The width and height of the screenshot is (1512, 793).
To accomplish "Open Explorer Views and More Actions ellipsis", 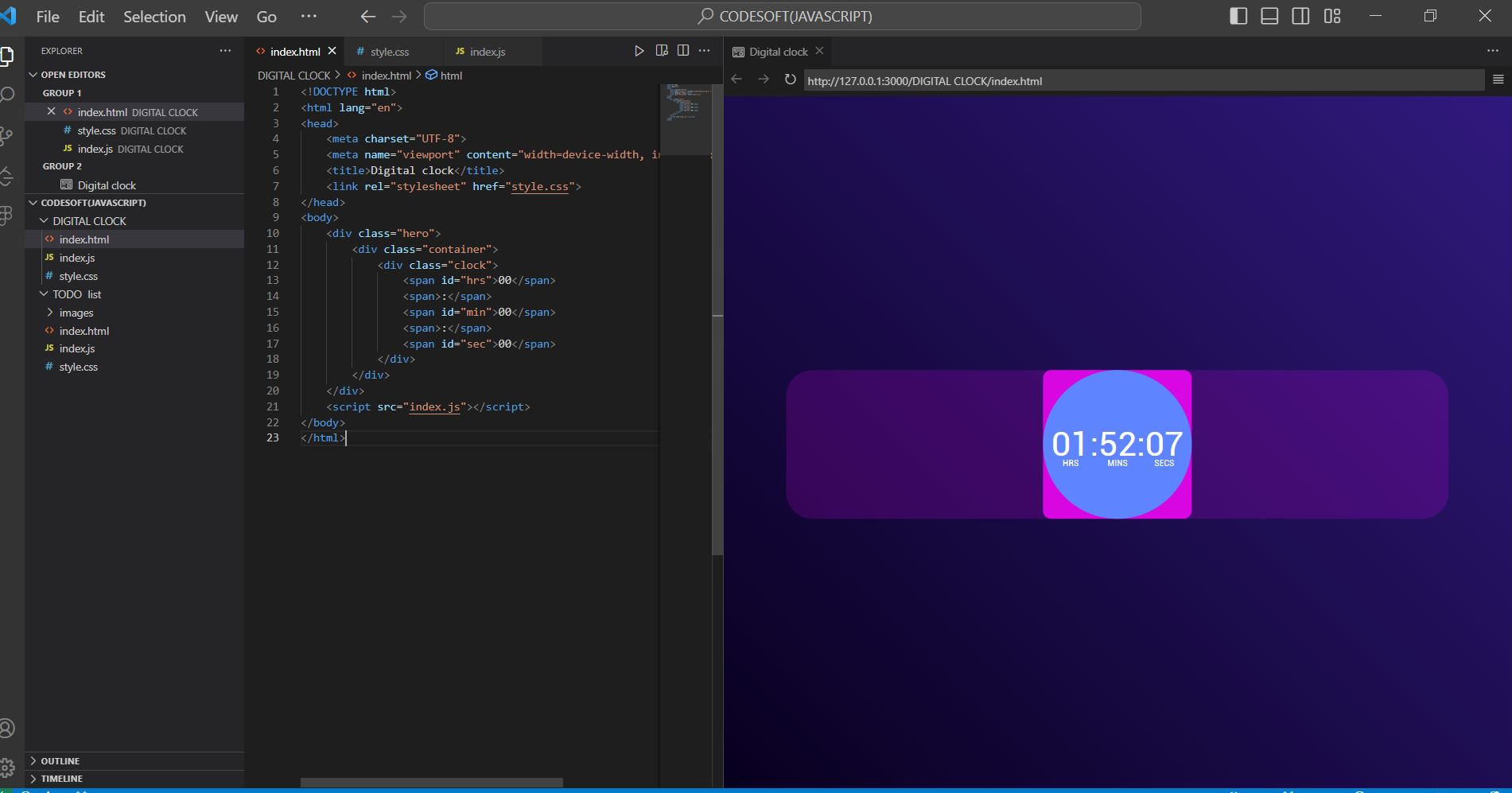I will tap(226, 50).
